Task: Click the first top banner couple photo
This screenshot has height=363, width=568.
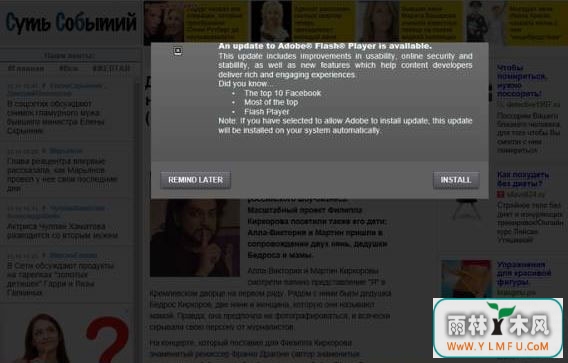Action: tap(164, 21)
